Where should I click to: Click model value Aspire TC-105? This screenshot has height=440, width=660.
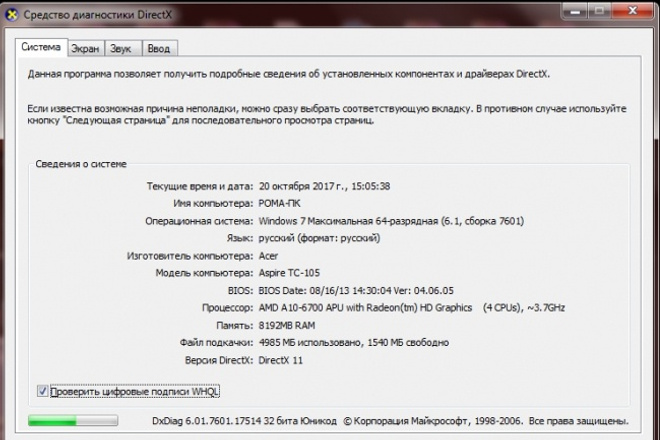pos(289,273)
